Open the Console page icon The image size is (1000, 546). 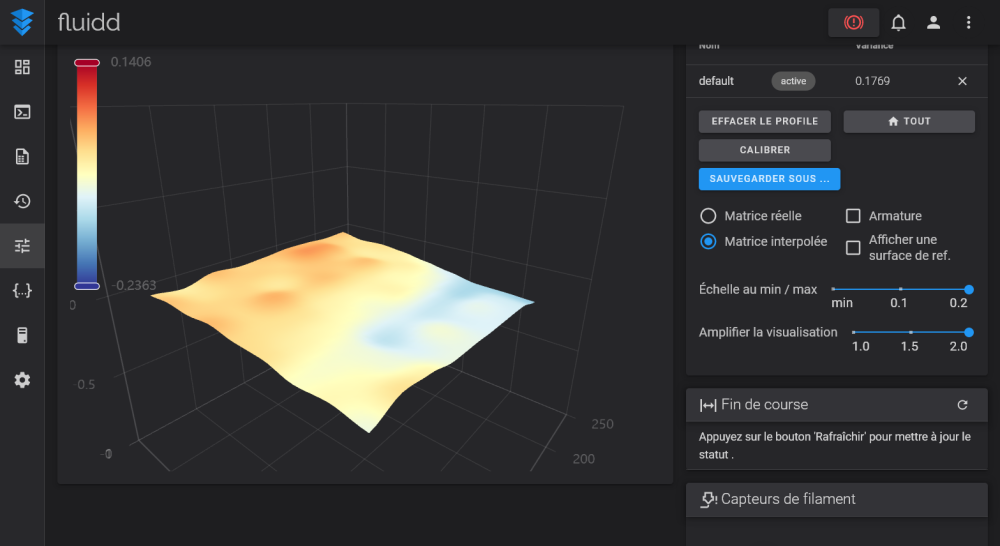22,112
